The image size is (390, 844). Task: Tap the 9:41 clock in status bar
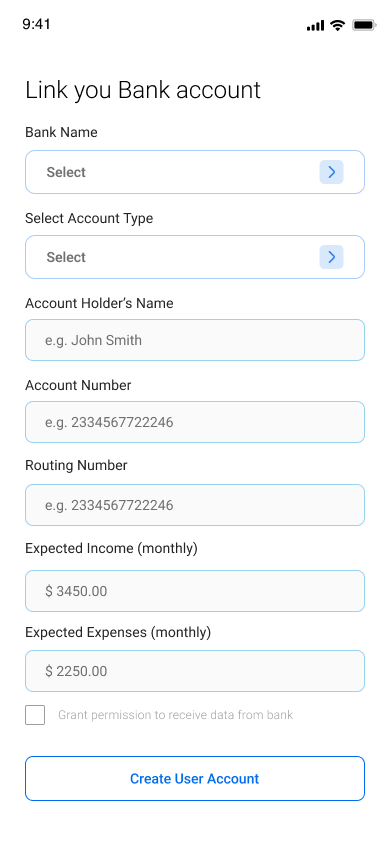pos(37,24)
